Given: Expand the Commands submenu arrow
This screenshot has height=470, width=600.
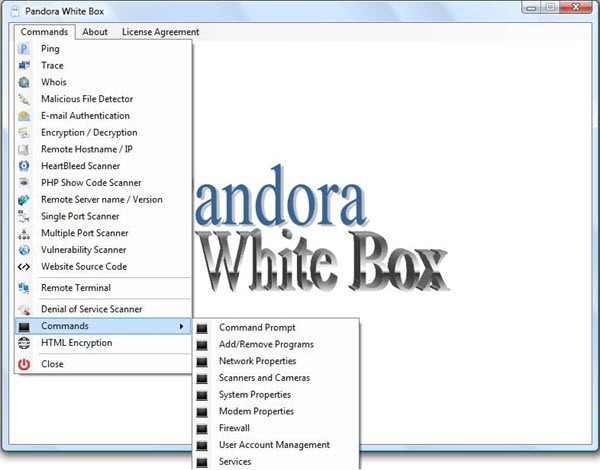Looking at the screenshot, I should pos(181,326).
